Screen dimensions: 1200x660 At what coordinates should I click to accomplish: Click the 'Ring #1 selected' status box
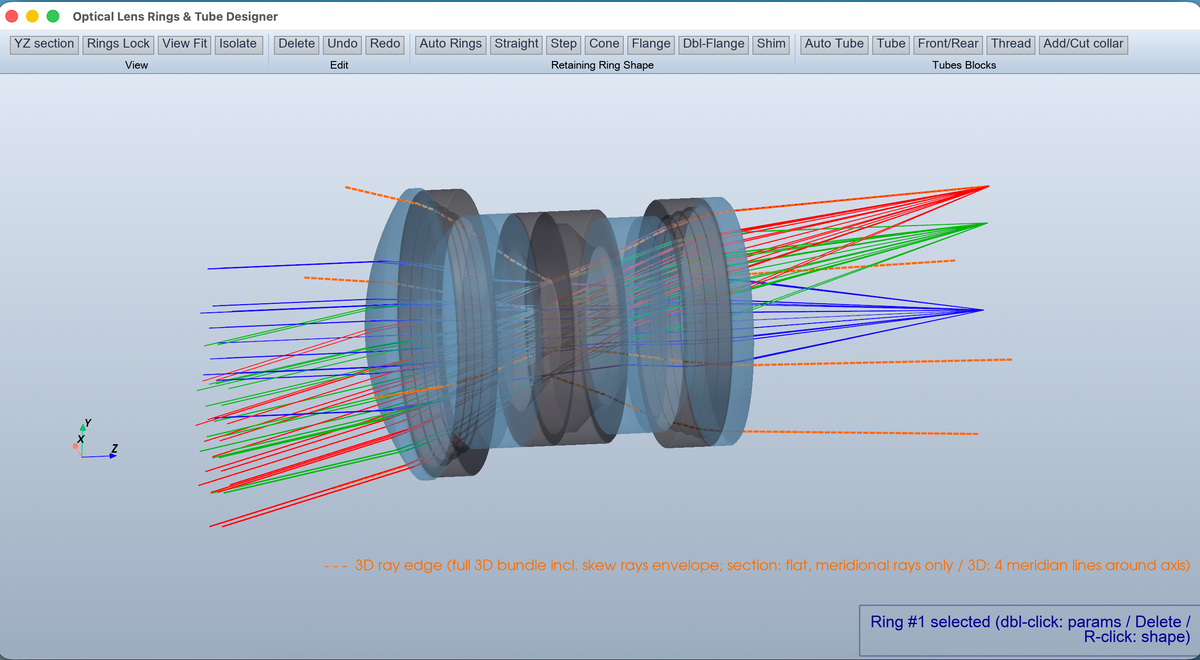(1029, 630)
